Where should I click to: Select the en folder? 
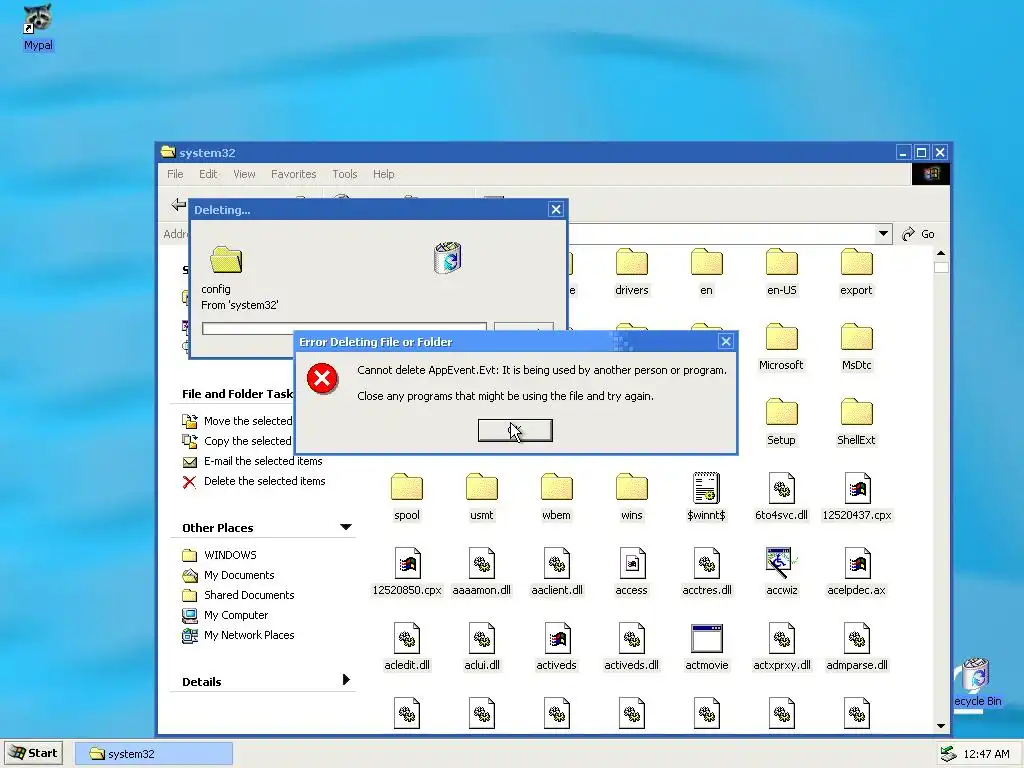(x=707, y=272)
